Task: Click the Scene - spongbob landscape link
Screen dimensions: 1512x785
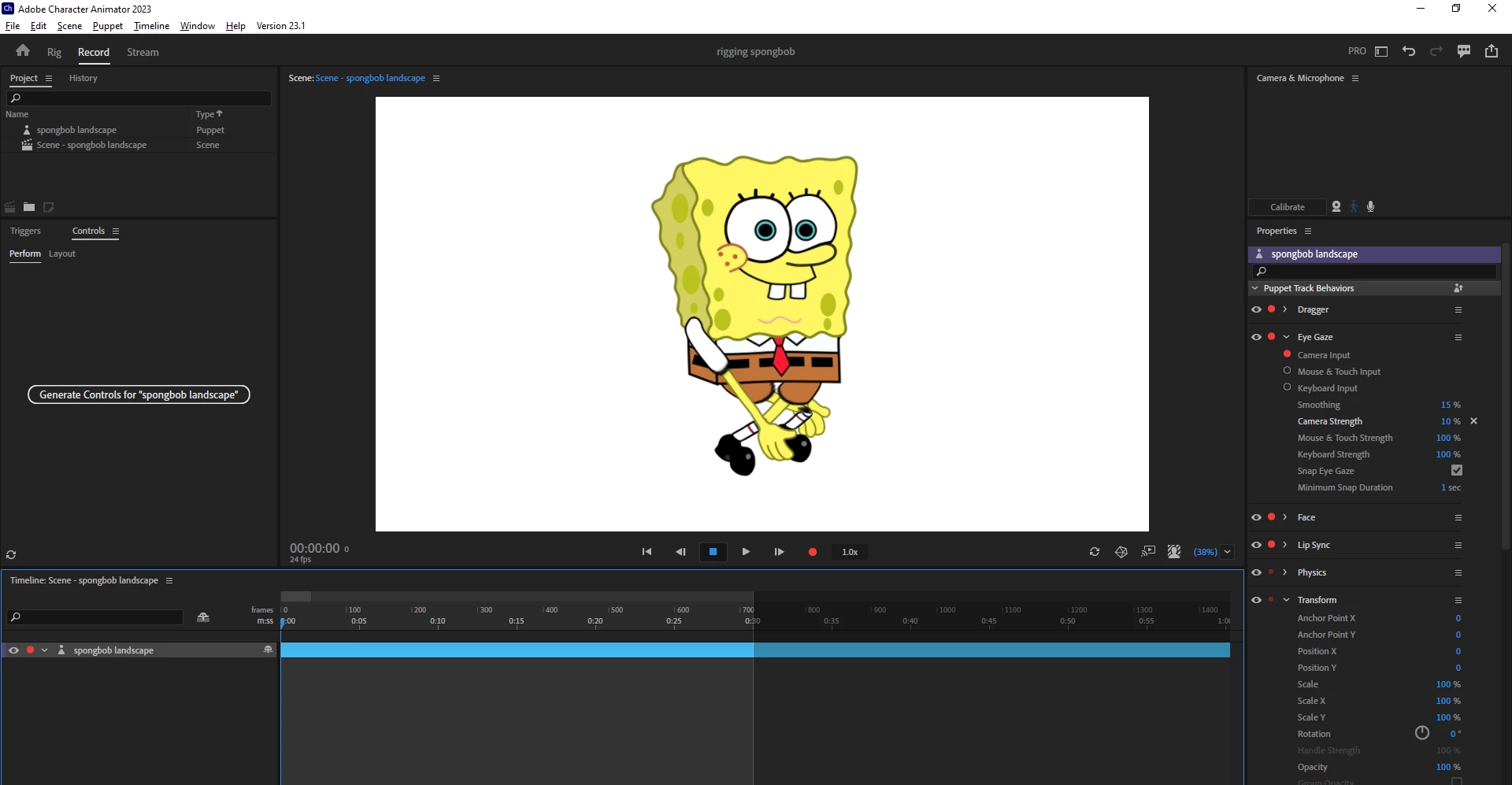Action: 370,78
